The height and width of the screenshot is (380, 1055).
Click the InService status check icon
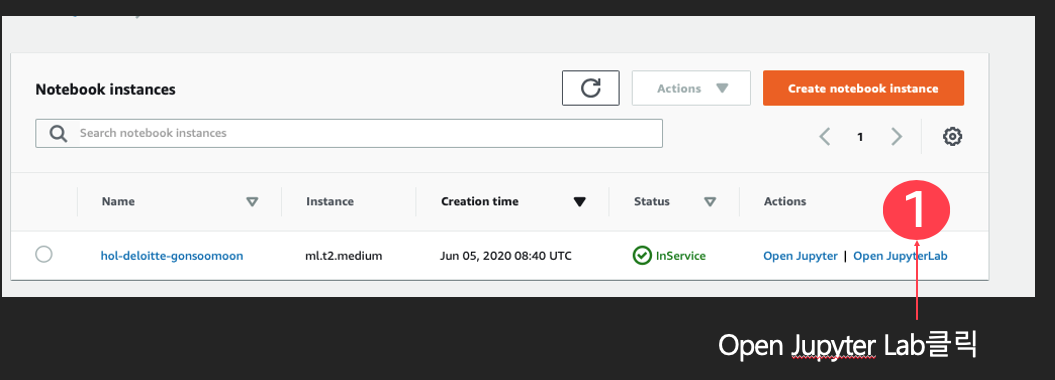[x=643, y=256]
